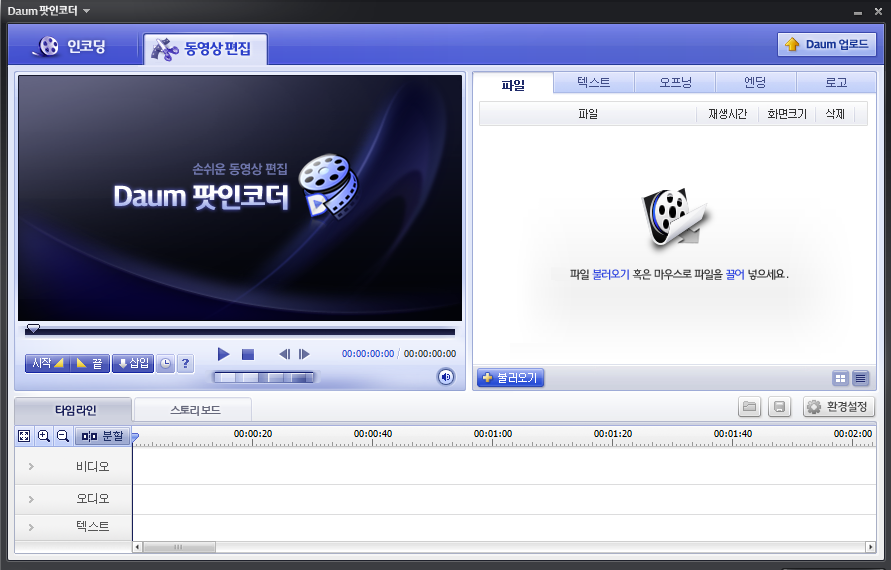Minimize the Daum 팟인코더 window
891x570 pixels.
[858, 12]
